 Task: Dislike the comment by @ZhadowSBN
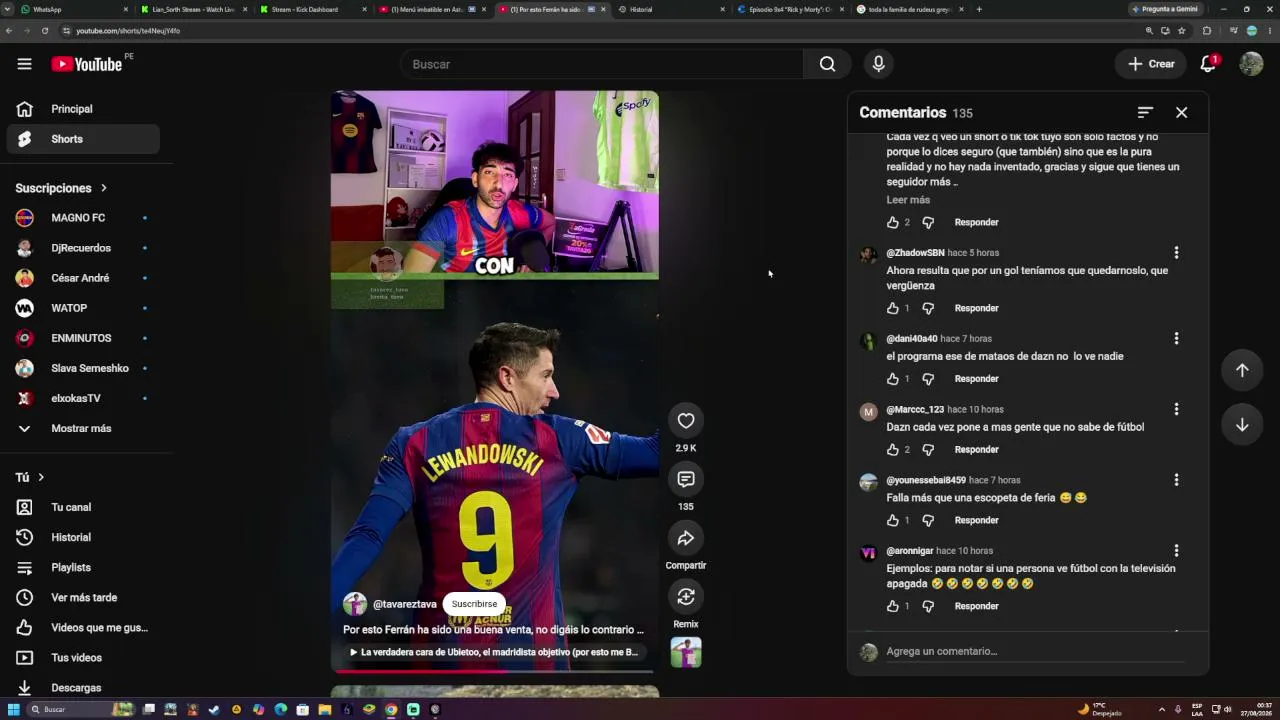pos(928,308)
